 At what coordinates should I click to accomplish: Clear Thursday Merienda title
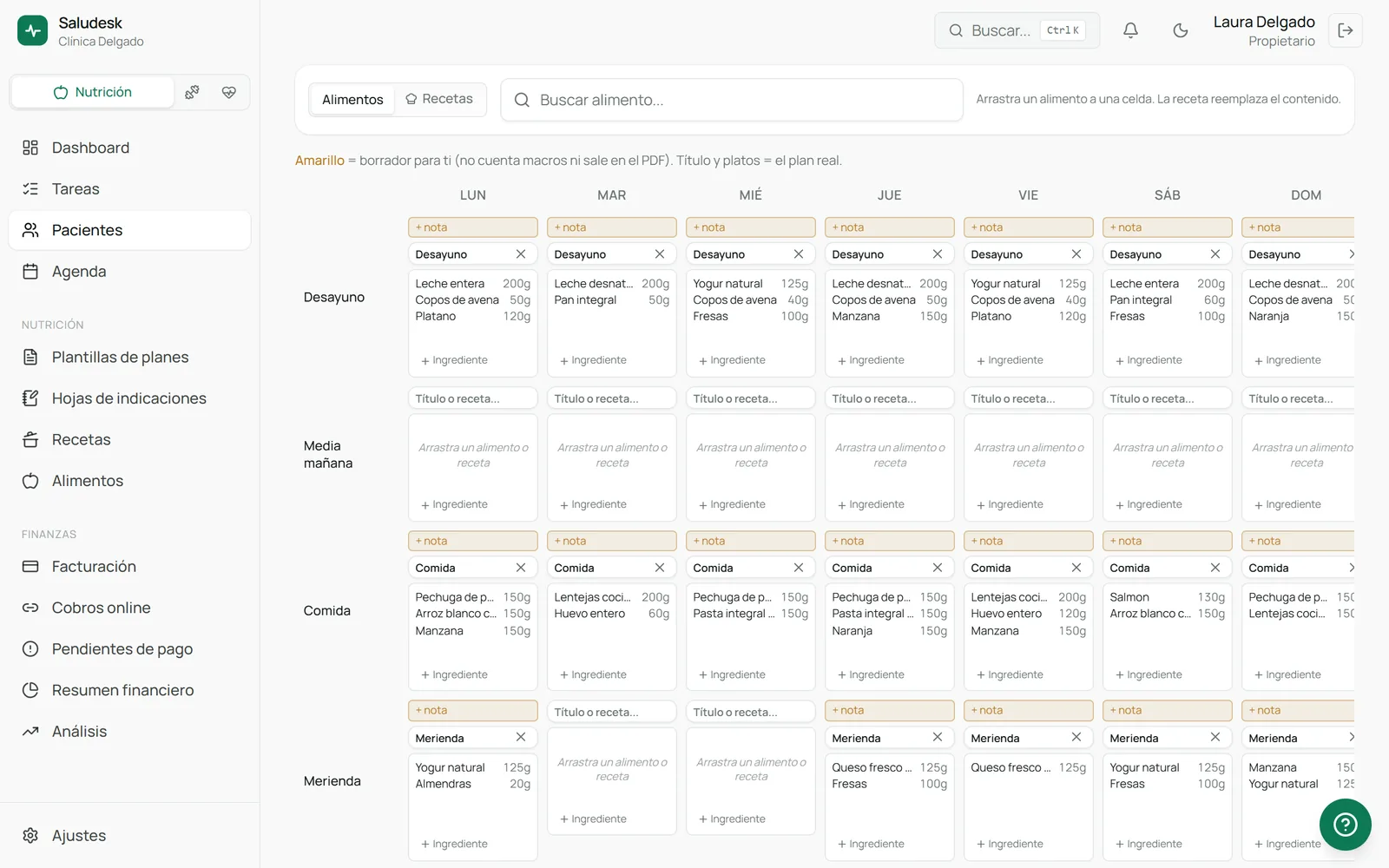pyautogui.click(x=938, y=737)
